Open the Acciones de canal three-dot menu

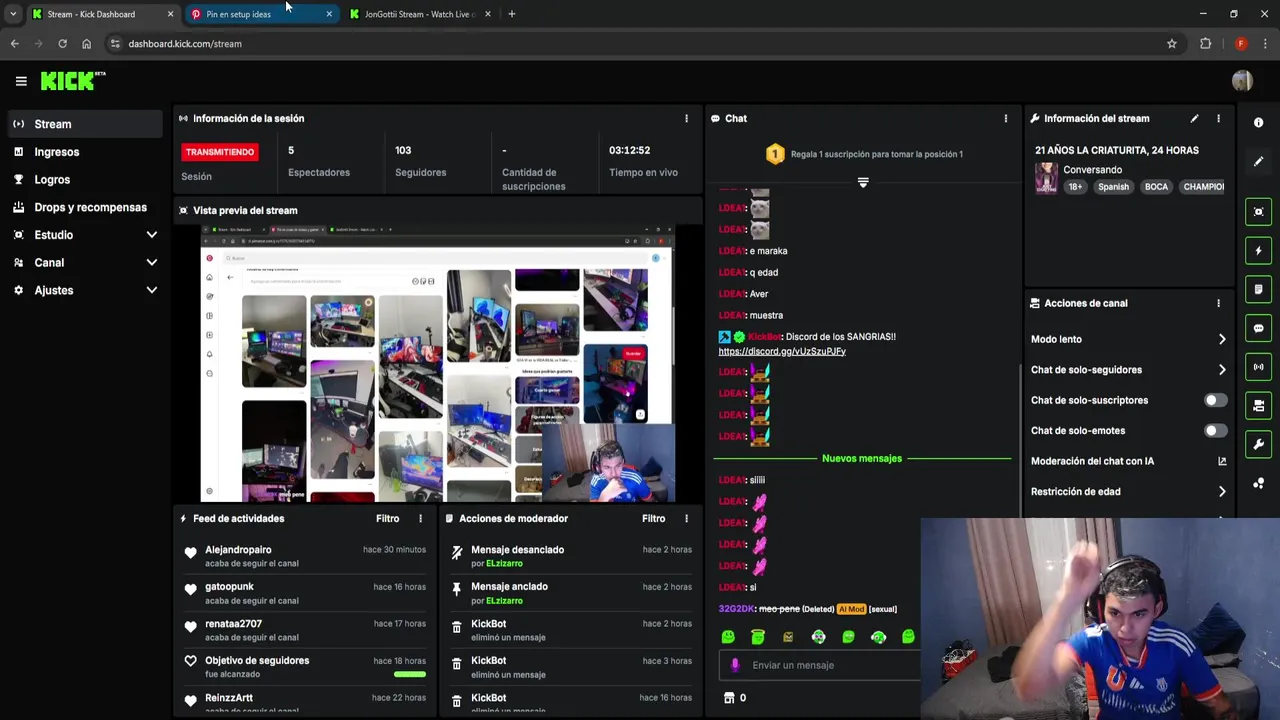[x=1218, y=303]
